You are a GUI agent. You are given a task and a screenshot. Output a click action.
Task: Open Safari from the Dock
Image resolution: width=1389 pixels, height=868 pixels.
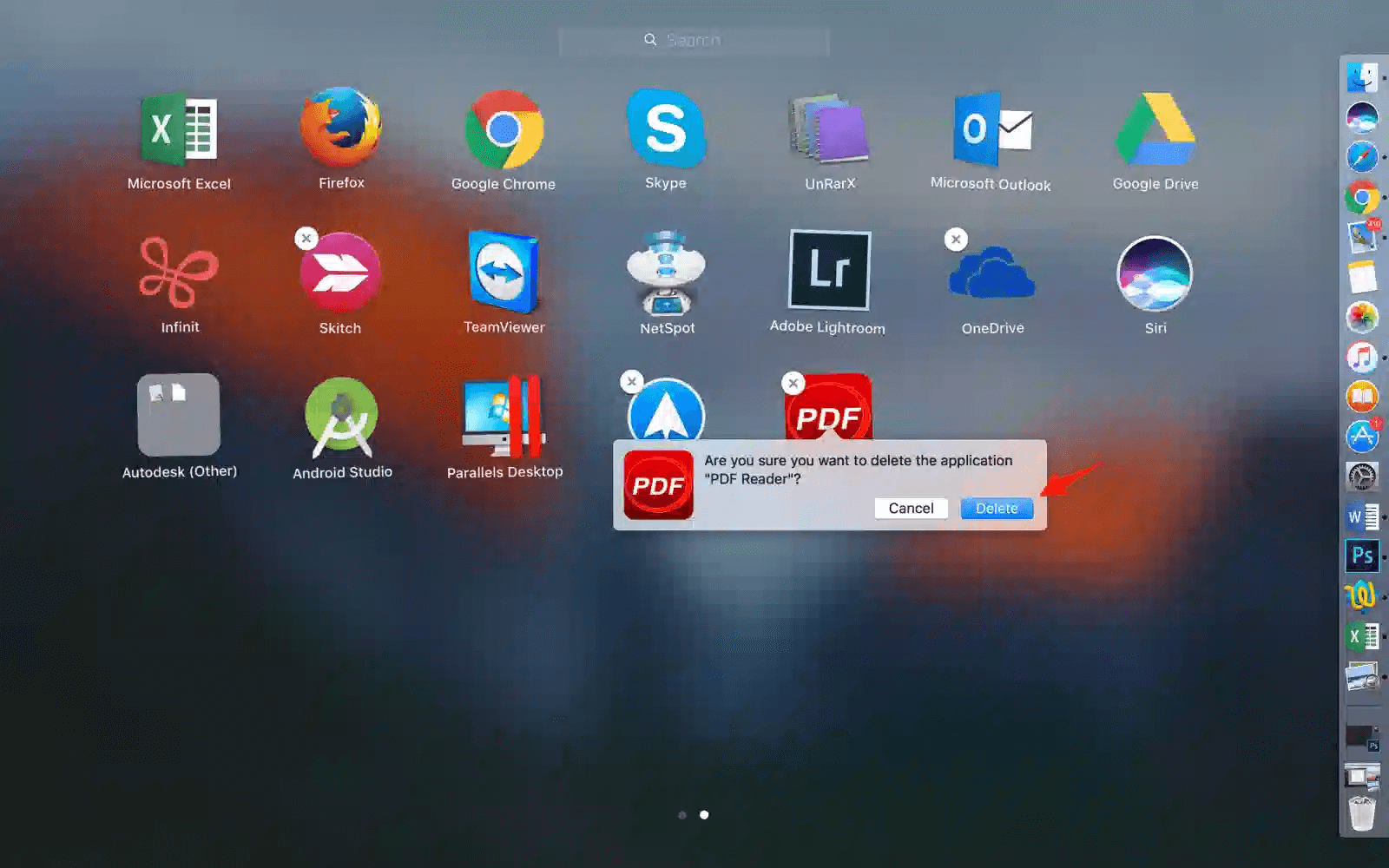click(1362, 156)
